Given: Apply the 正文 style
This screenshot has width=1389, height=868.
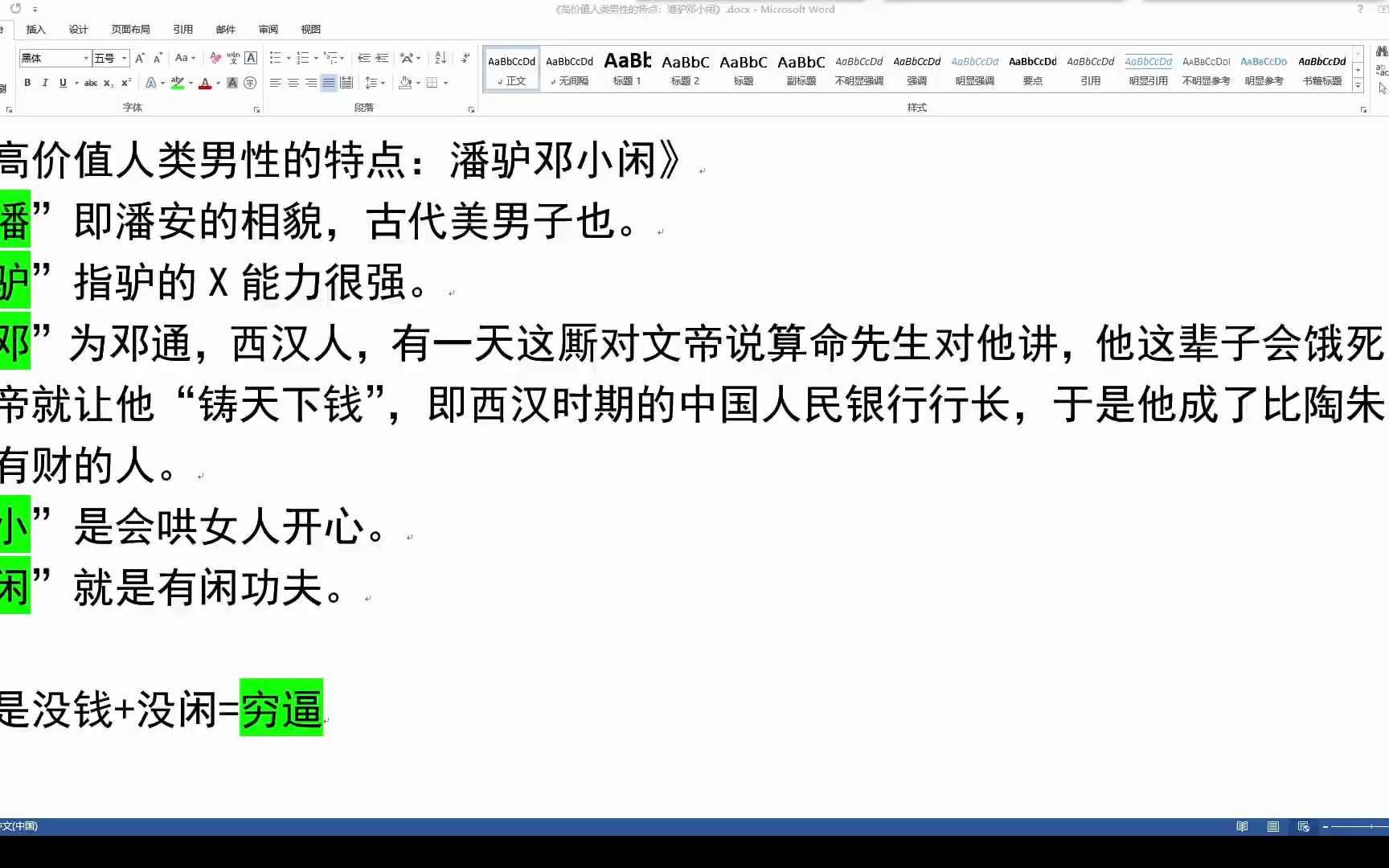Looking at the screenshot, I should [x=512, y=69].
